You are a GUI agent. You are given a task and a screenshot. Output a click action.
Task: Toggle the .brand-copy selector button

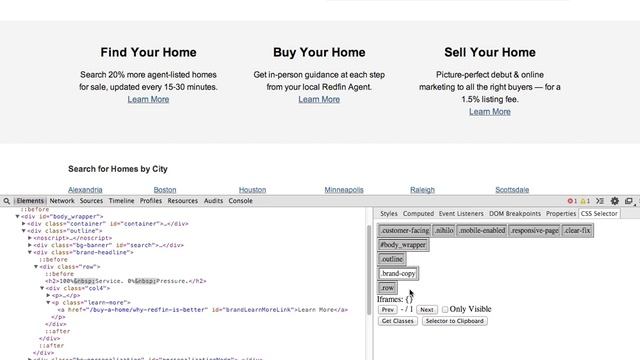(398, 273)
